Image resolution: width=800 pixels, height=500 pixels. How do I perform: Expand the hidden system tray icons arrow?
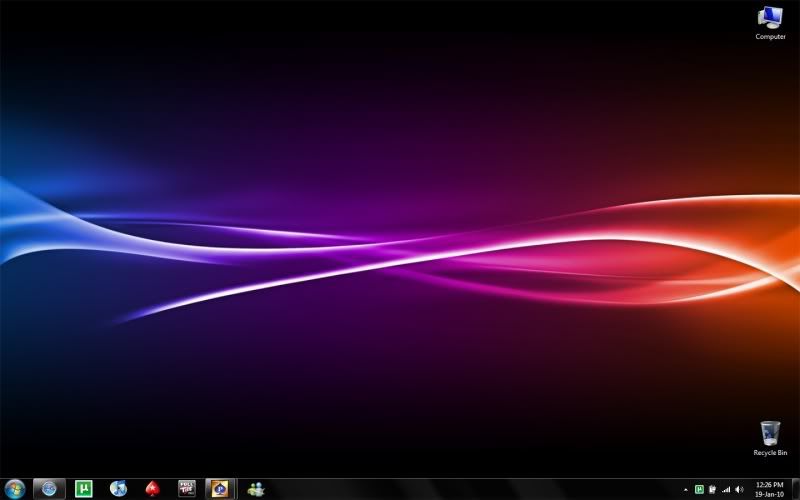click(x=686, y=490)
